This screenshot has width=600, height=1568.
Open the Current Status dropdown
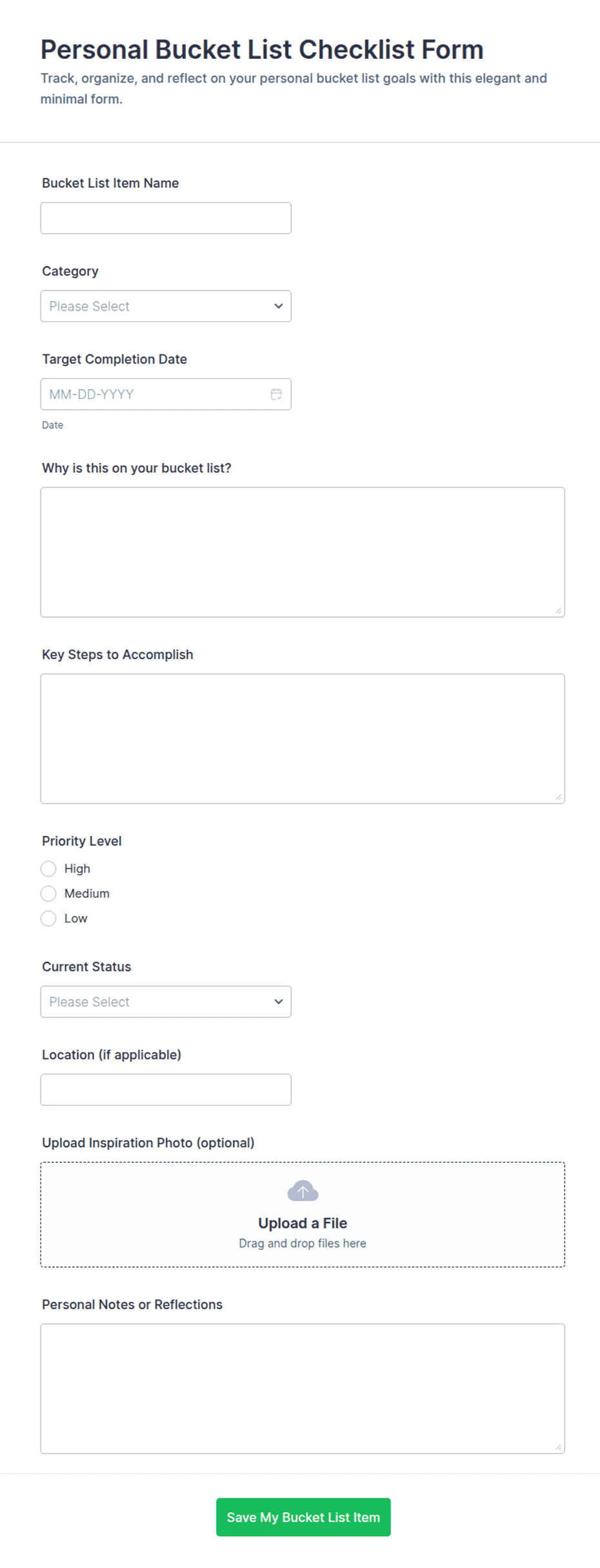[166, 1002]
